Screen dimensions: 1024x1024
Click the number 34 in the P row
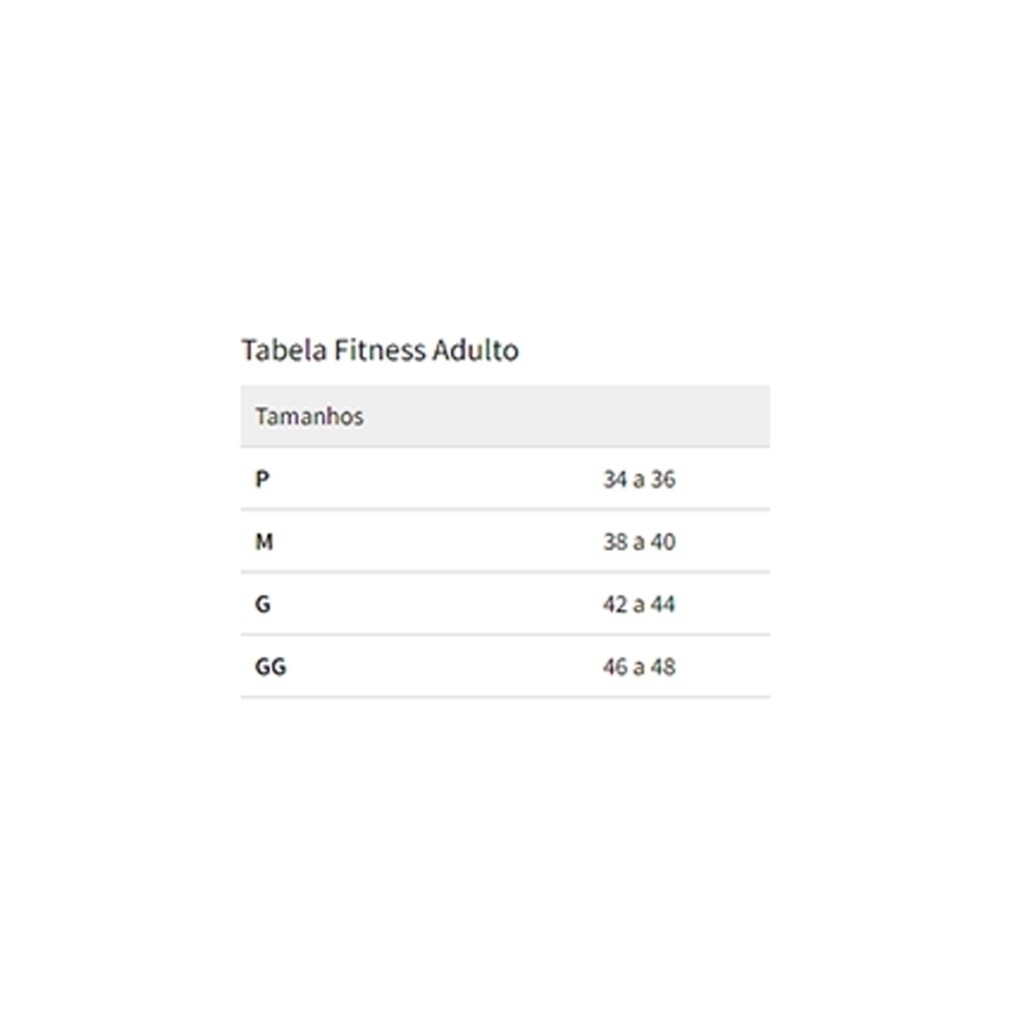[614, 480]
